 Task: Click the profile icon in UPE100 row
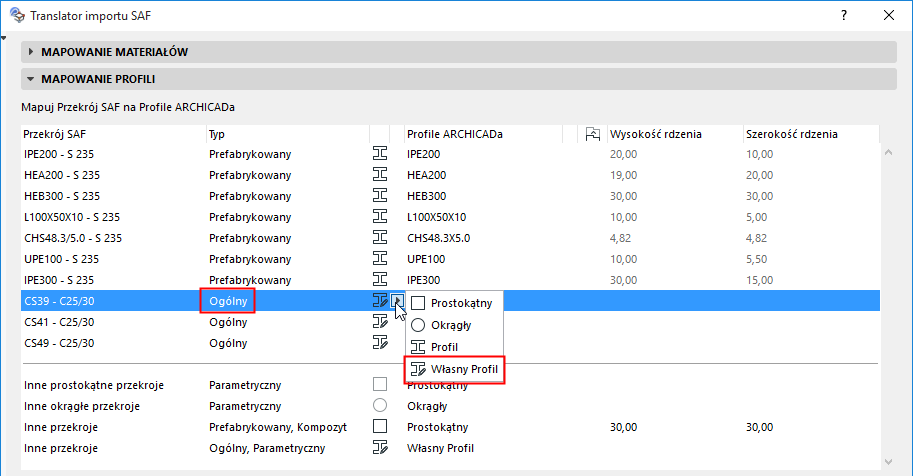[380, 259]
